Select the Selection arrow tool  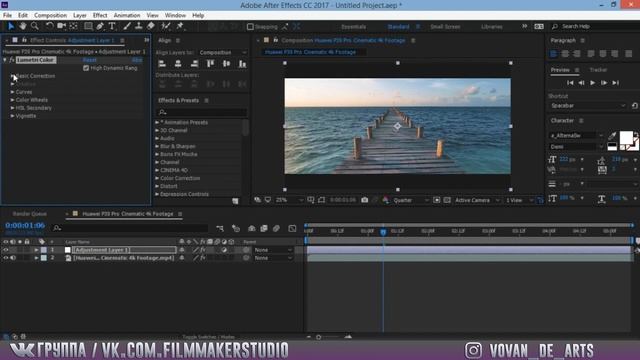11,26
